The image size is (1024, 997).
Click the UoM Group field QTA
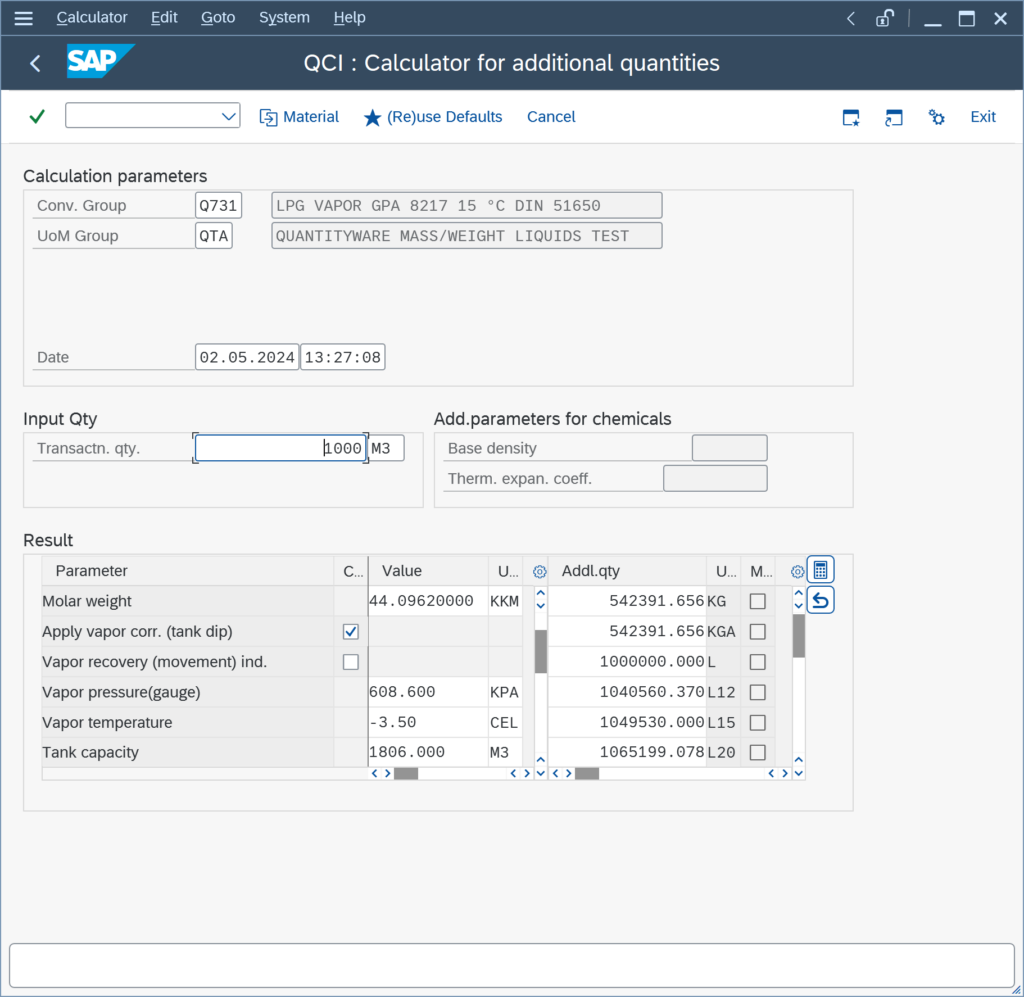tap(214, 236)
